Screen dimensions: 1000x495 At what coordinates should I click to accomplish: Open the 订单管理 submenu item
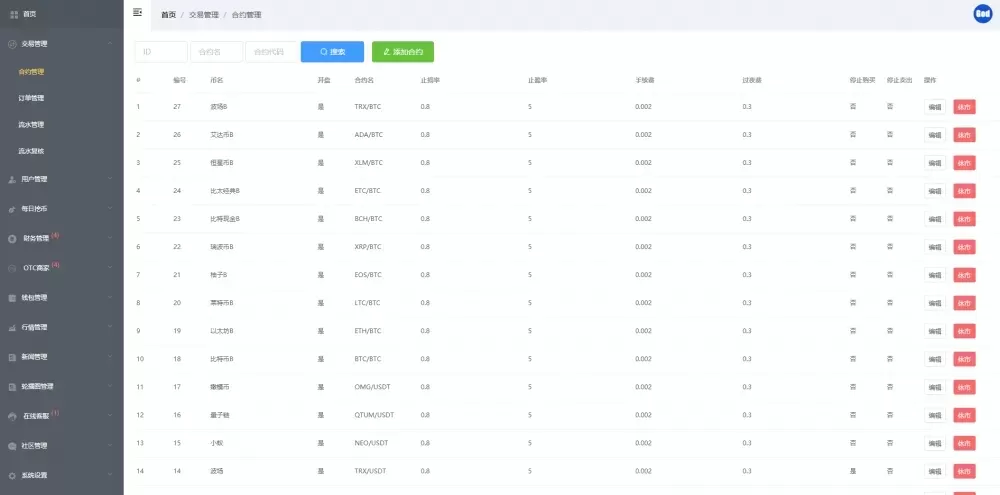click(31, 98)
